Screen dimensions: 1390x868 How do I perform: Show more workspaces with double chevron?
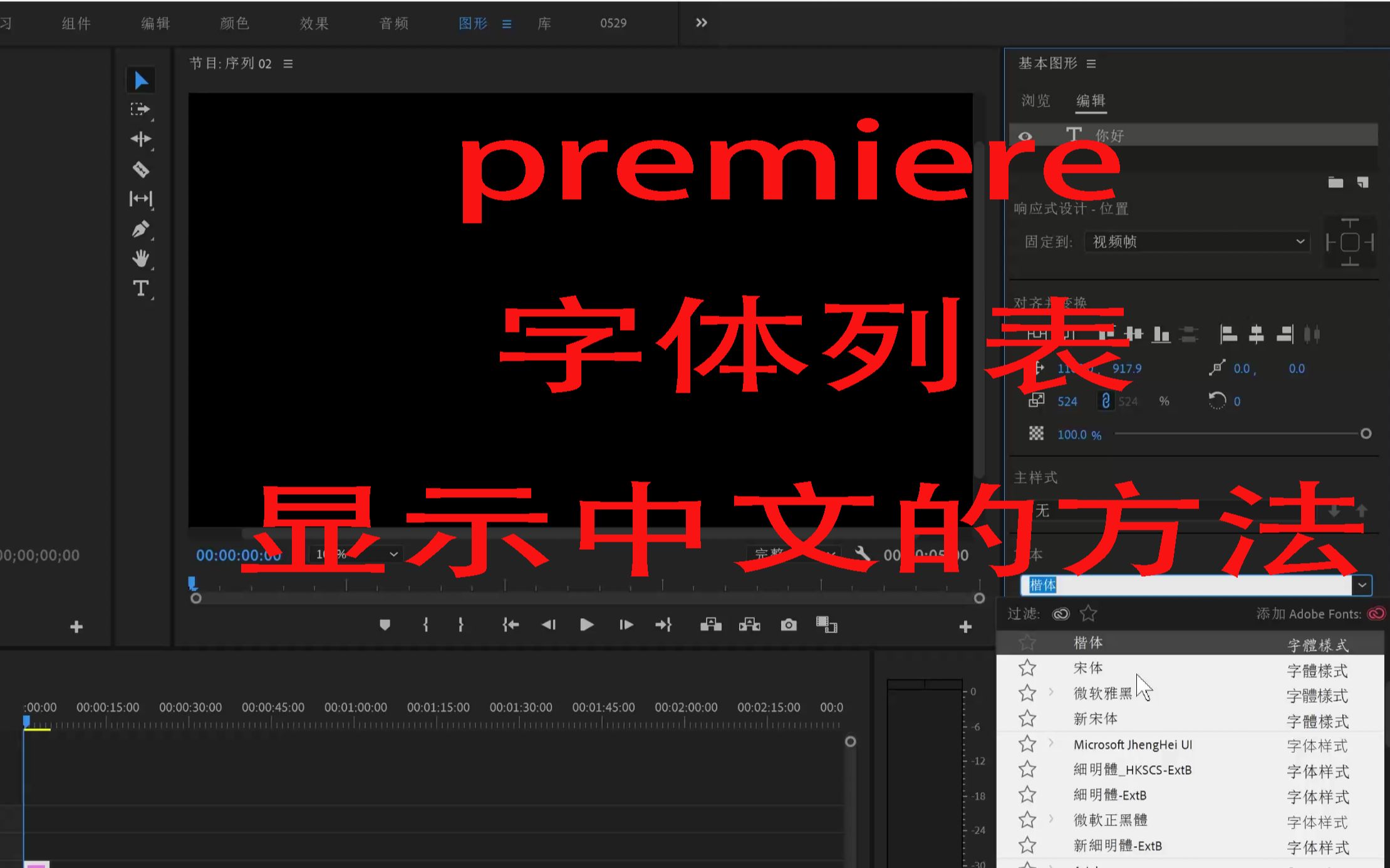(x=702, y=23)
